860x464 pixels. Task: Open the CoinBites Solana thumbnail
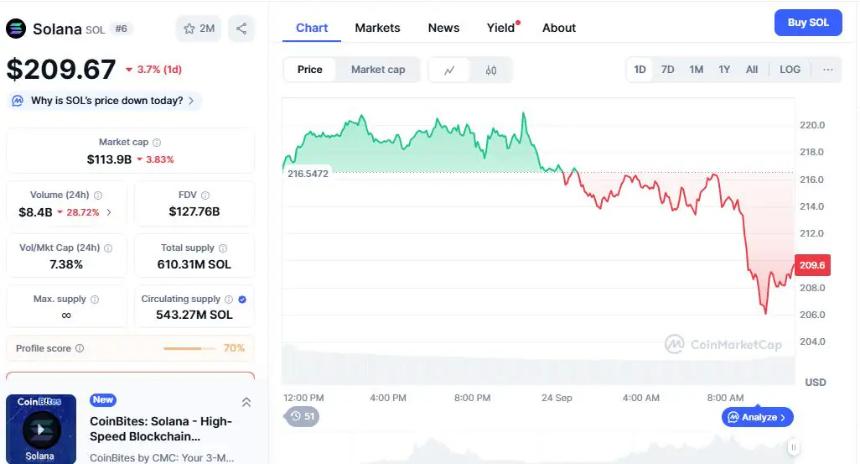point(41,429)
